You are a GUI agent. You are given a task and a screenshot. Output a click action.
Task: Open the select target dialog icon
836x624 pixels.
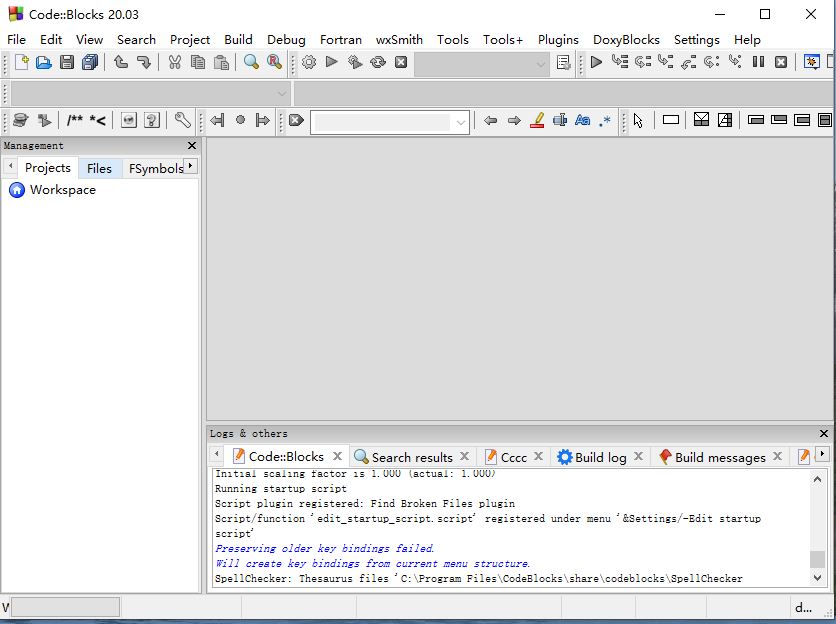pyautogui.click(x=564, y=62)
